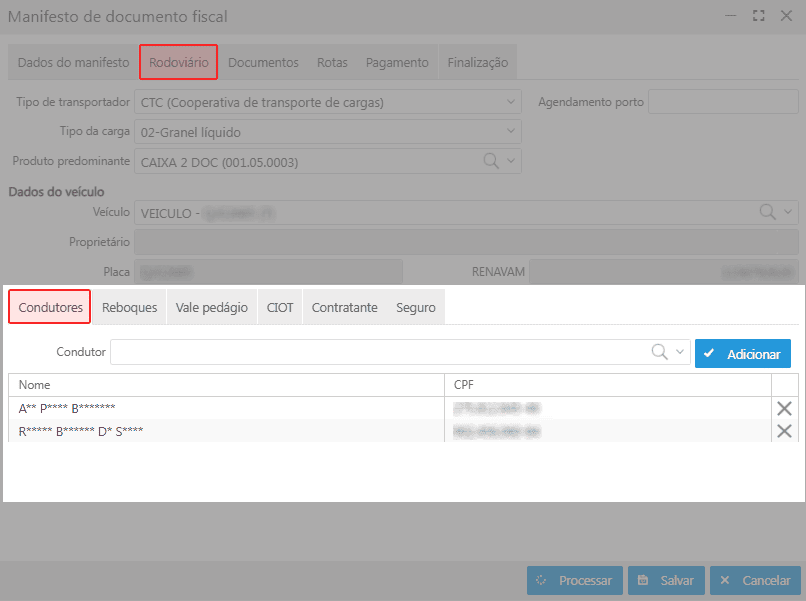Screen dimensions: 806x601
Task: Click the Salvar button
Action: [666, 580]
